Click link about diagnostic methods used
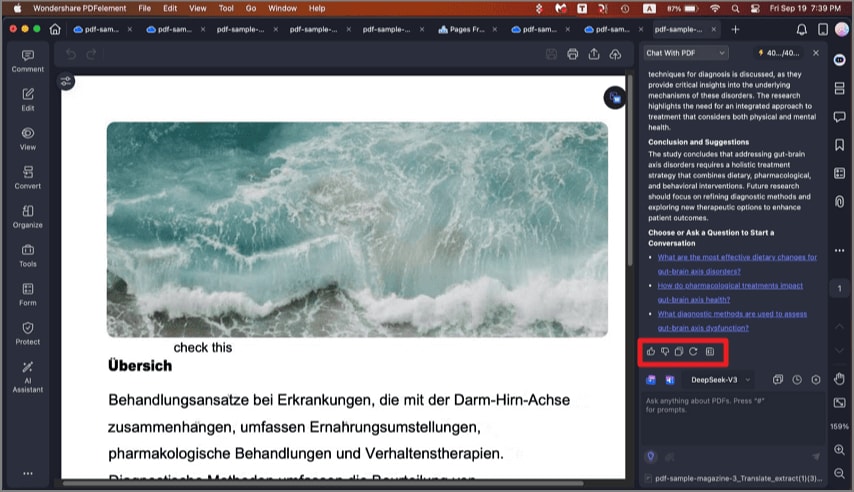 point(732,321)
